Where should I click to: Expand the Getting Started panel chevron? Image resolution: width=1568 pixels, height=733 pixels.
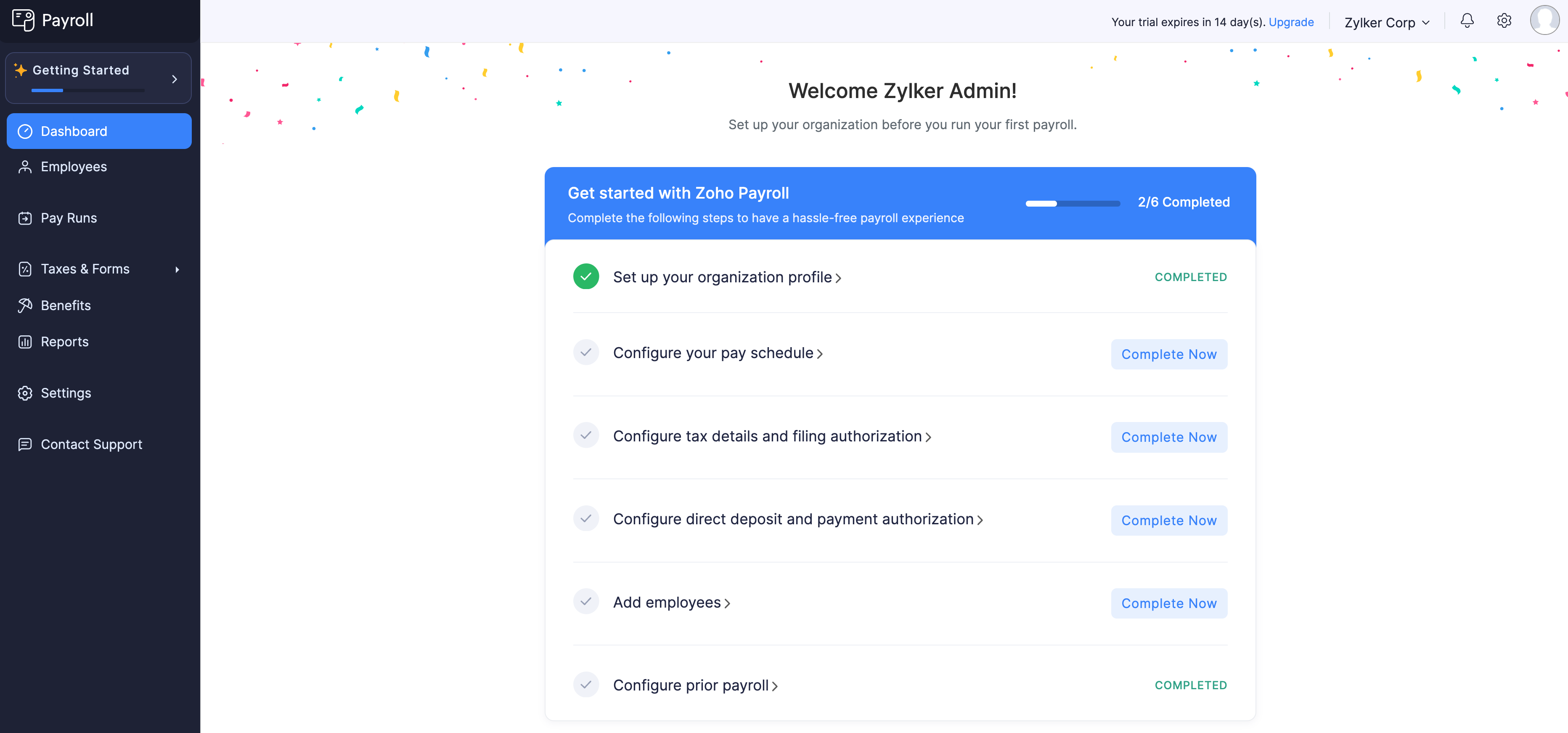(175, 79)
